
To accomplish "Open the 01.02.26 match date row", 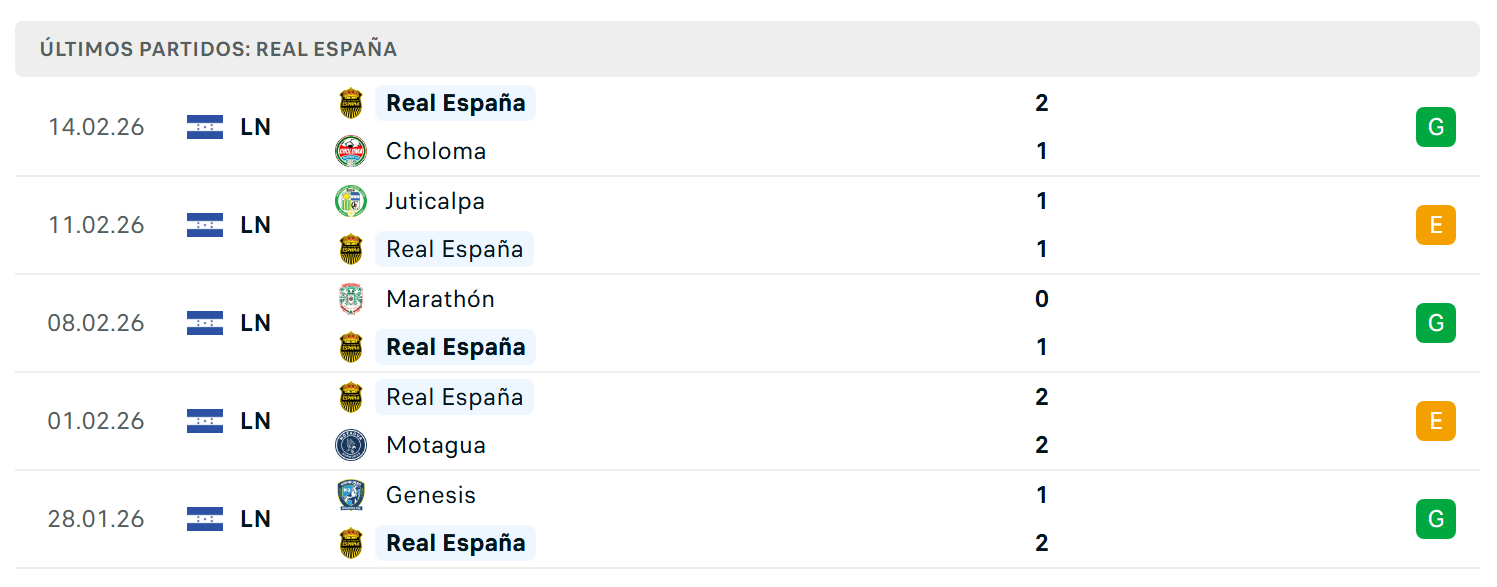I will click(x=748, y=421).
